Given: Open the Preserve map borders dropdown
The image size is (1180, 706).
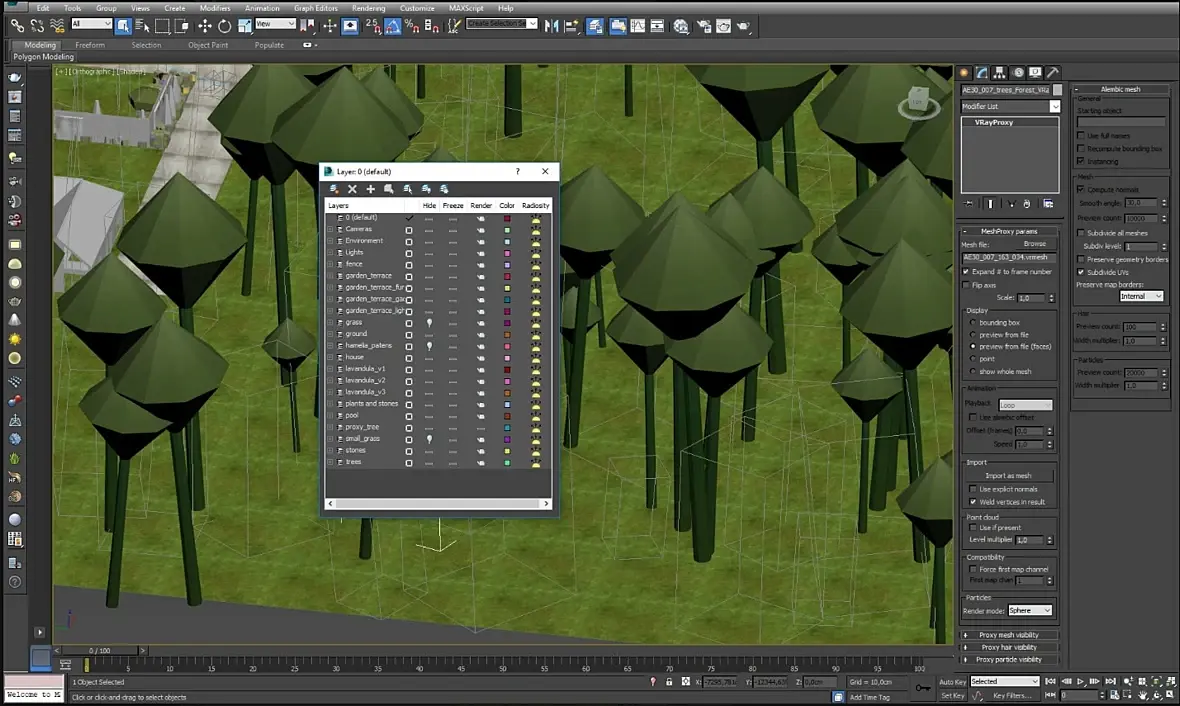Looking at the screenshot, I should pos(1141,296).
